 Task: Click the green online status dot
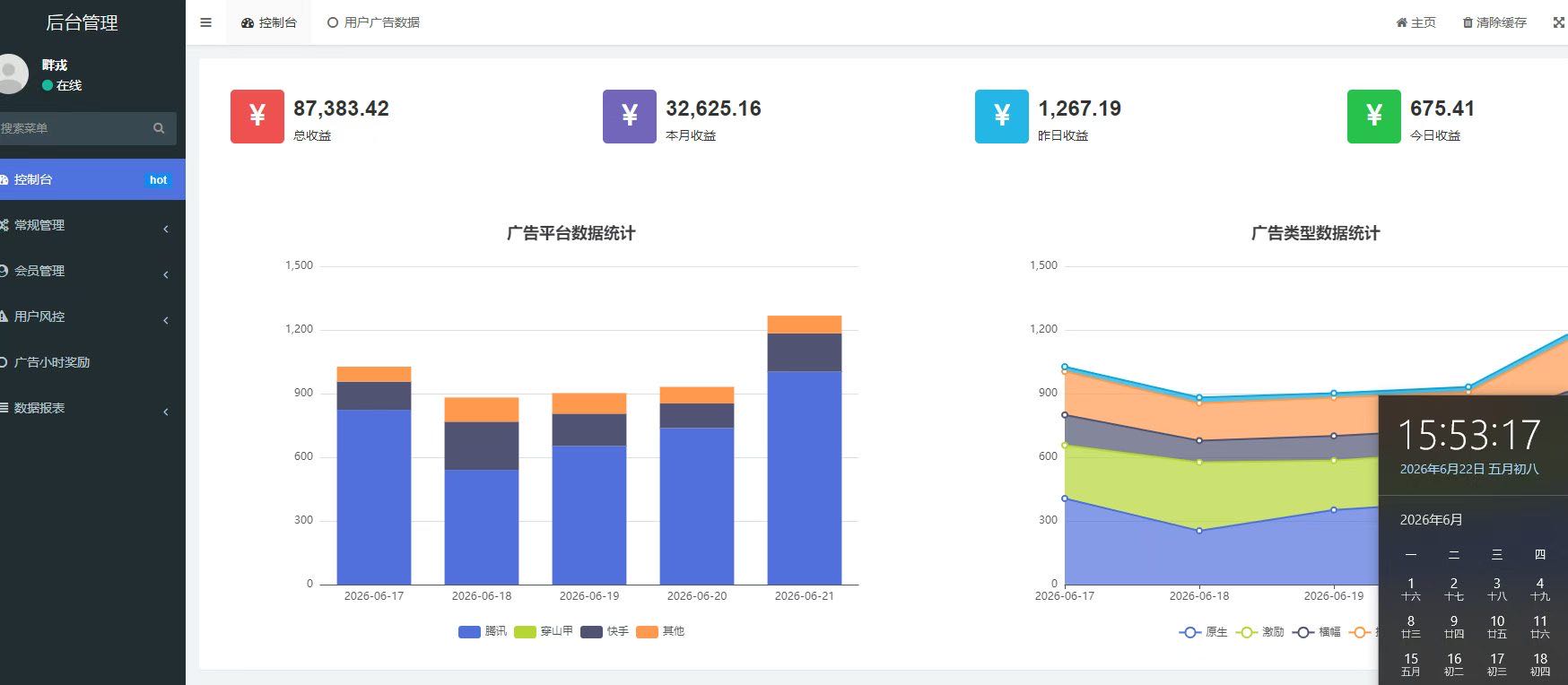point(48,85)
